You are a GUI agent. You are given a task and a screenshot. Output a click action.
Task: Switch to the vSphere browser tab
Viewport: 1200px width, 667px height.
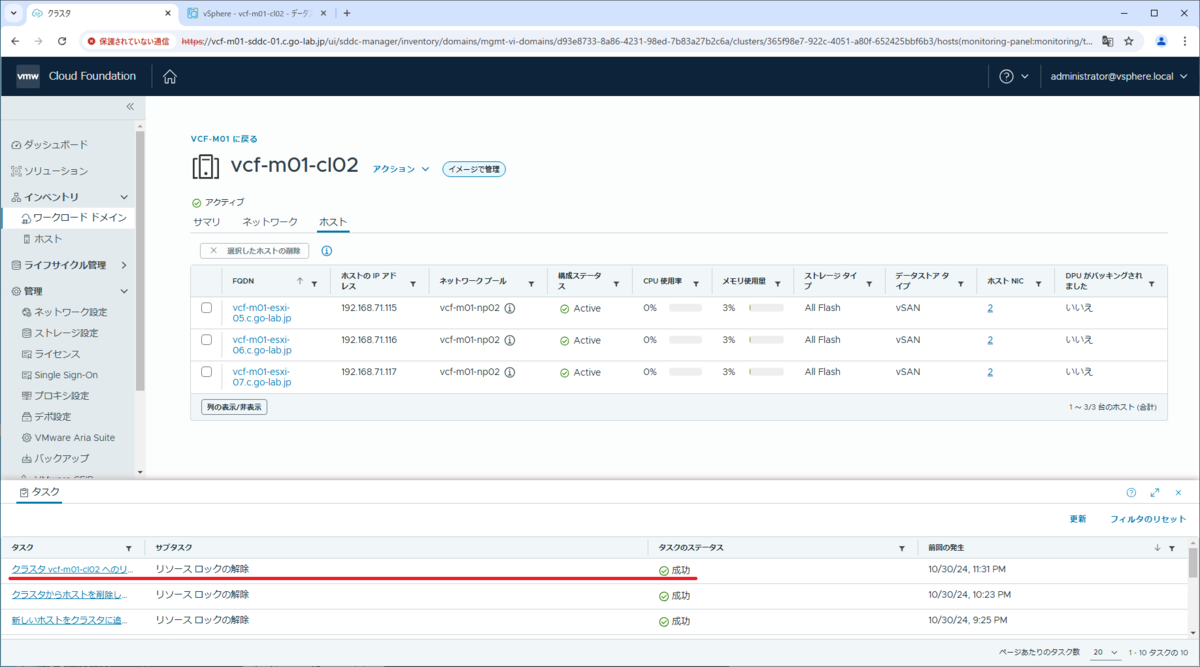(x=255, y=13)
